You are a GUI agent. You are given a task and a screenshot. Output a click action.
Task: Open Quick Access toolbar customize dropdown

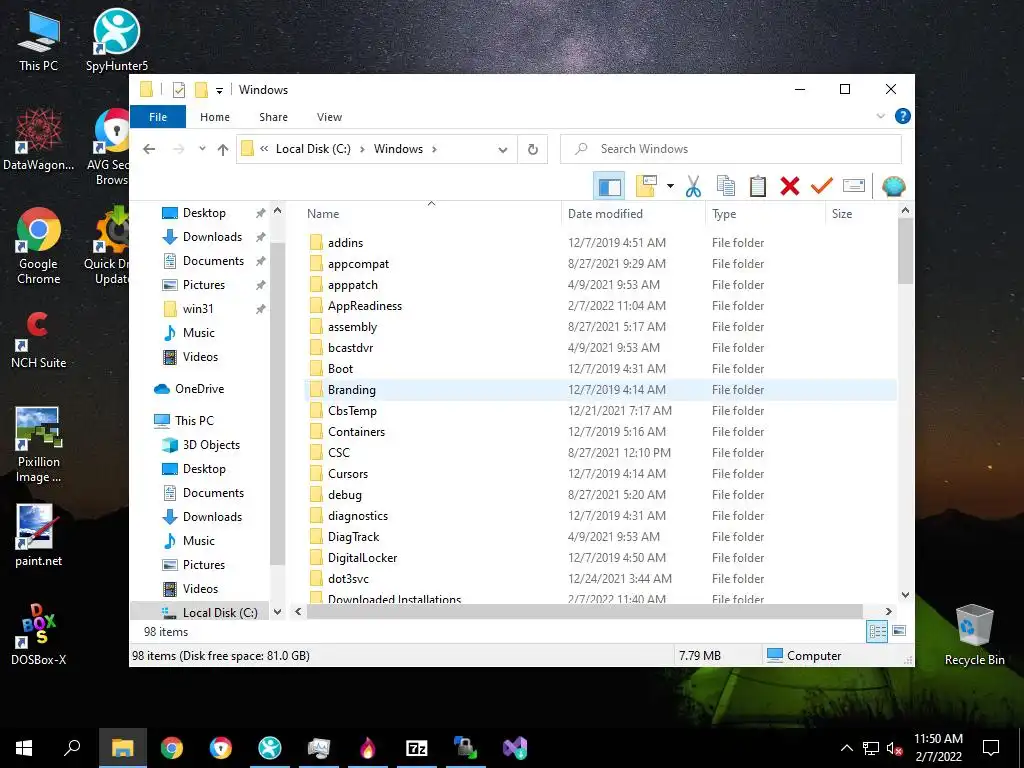(x=219, y=91)
